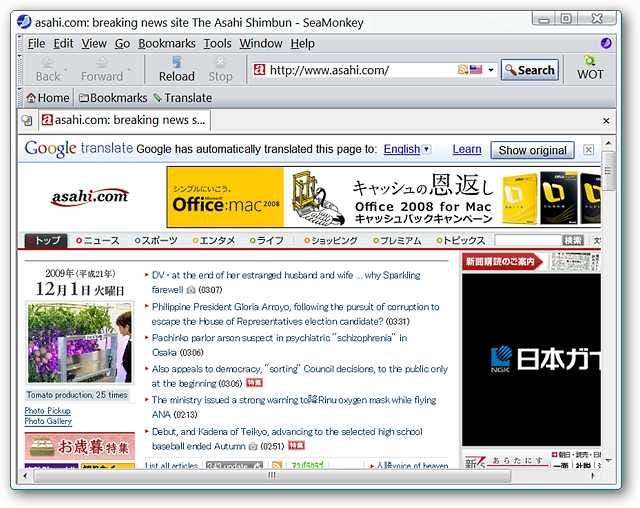Click the Translate bookmarklet
Image resolution: width=640 pixels, height=508 pixels.
coord(182,98)
